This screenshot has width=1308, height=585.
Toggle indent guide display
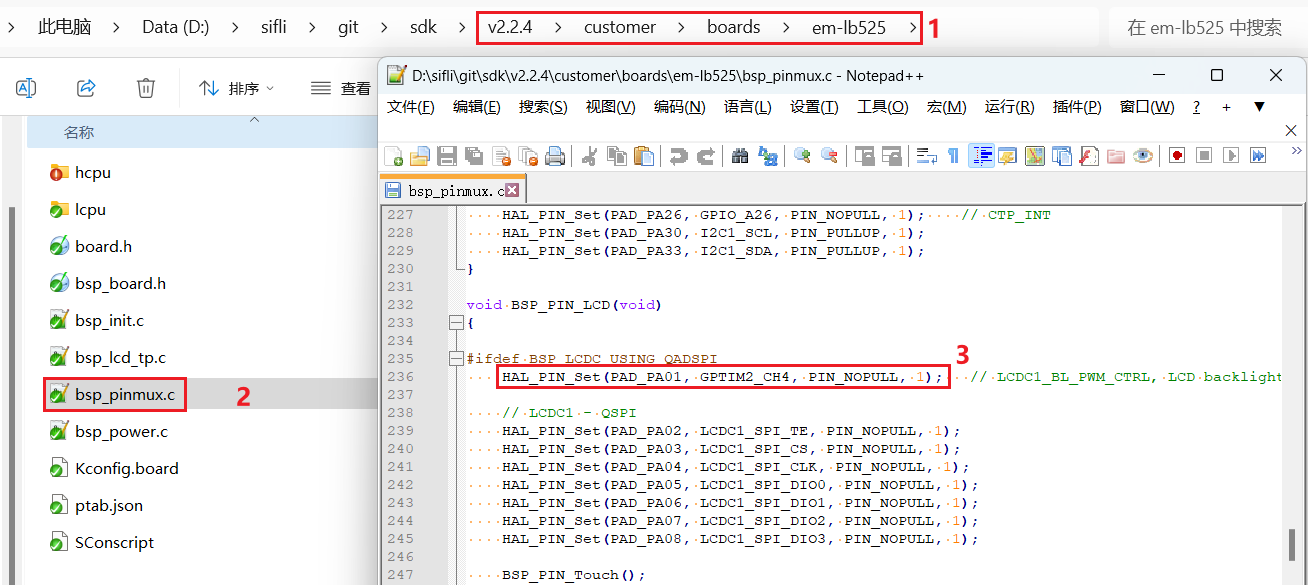click(981, 156)
